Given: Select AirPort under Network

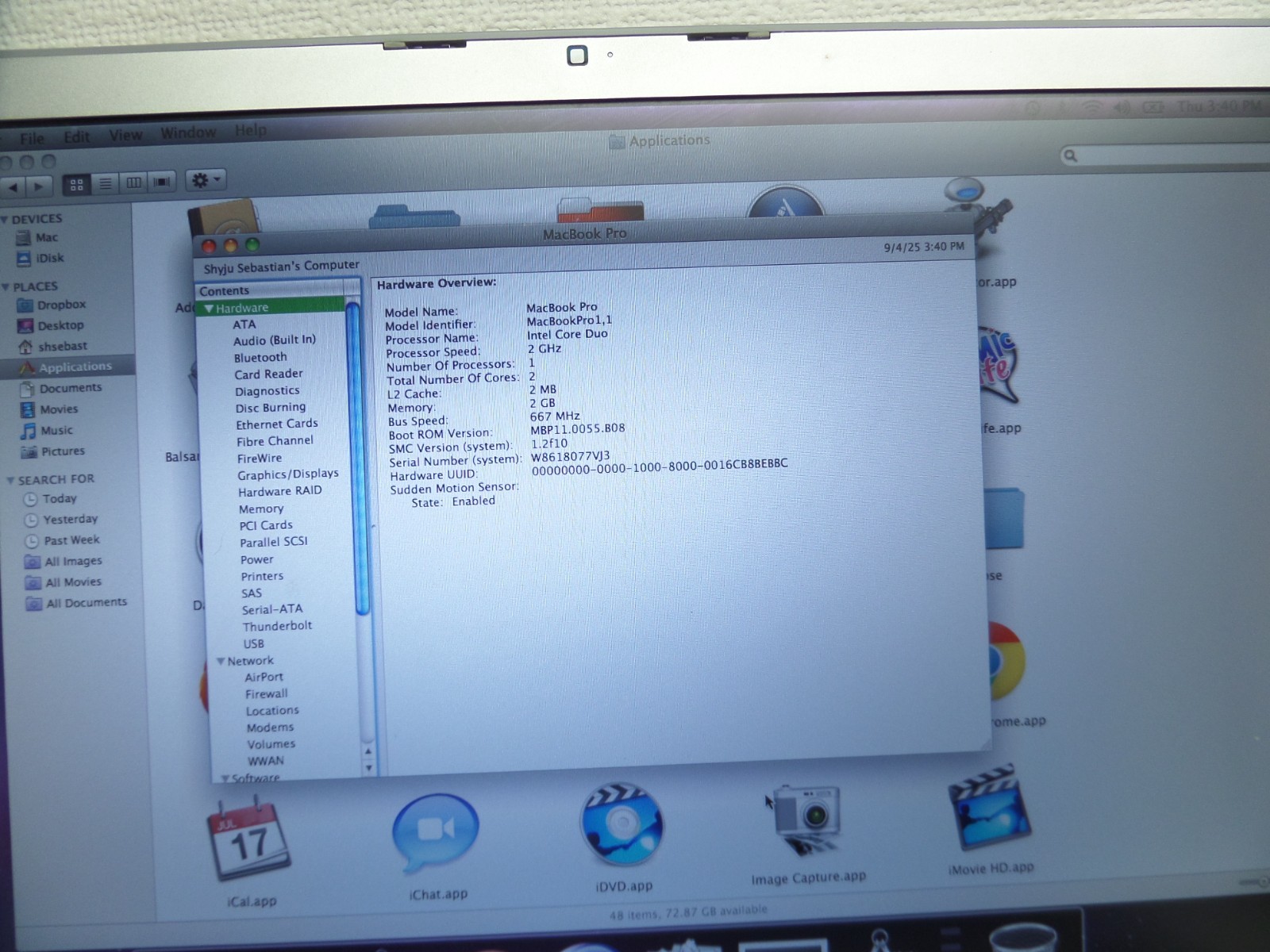Looking at the screenshot, I should 264,678.
